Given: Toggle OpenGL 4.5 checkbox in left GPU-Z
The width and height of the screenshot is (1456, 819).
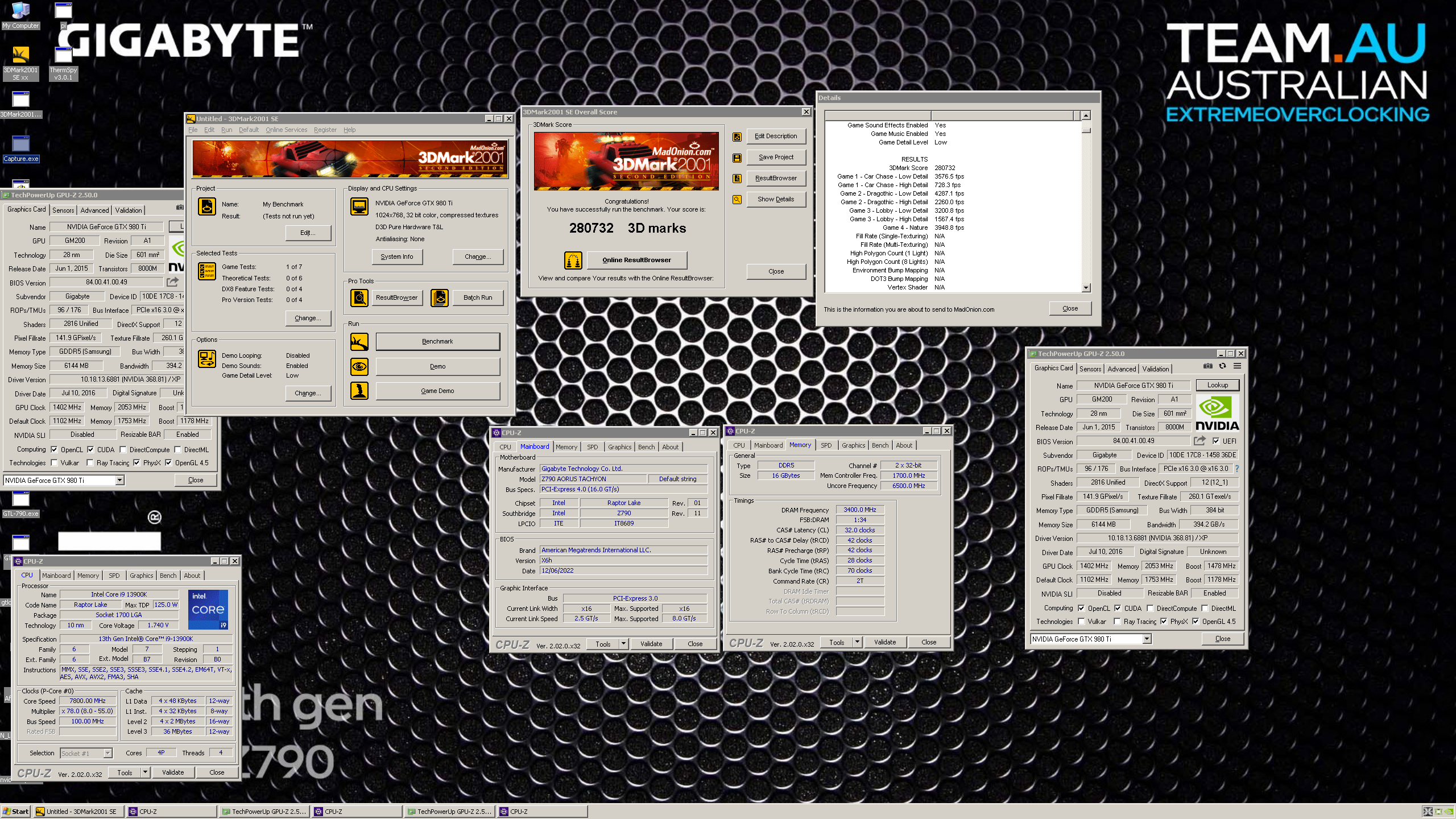Looking at the screenshot, I should click(x=168, y=463).
